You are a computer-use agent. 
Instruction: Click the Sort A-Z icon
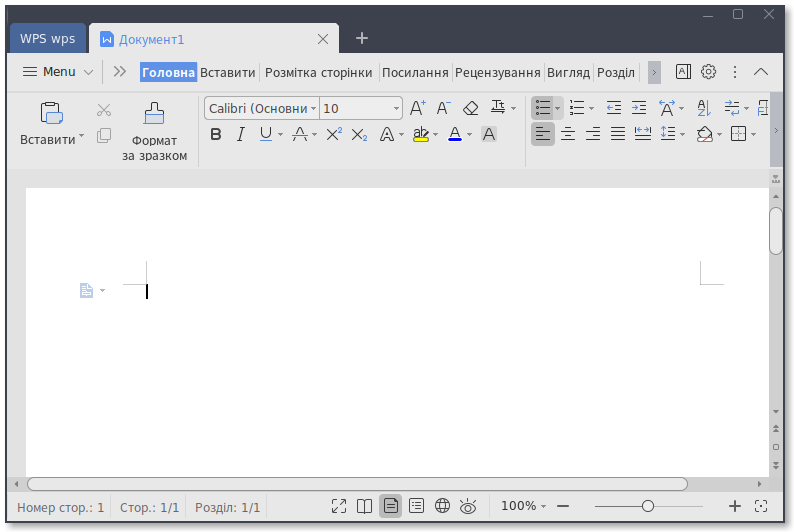tap(704, 107)
